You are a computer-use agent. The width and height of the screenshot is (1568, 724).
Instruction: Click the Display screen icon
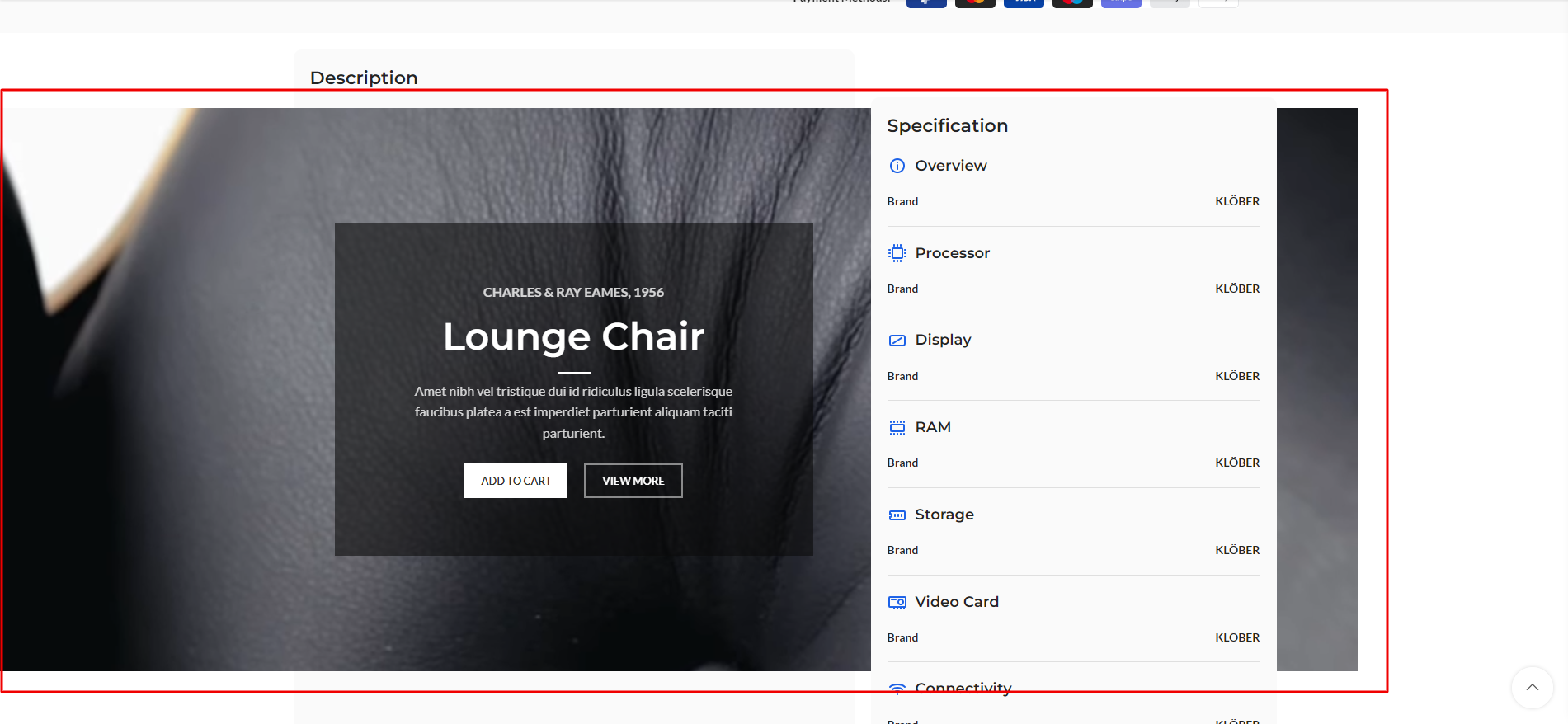tap(897, 341)
